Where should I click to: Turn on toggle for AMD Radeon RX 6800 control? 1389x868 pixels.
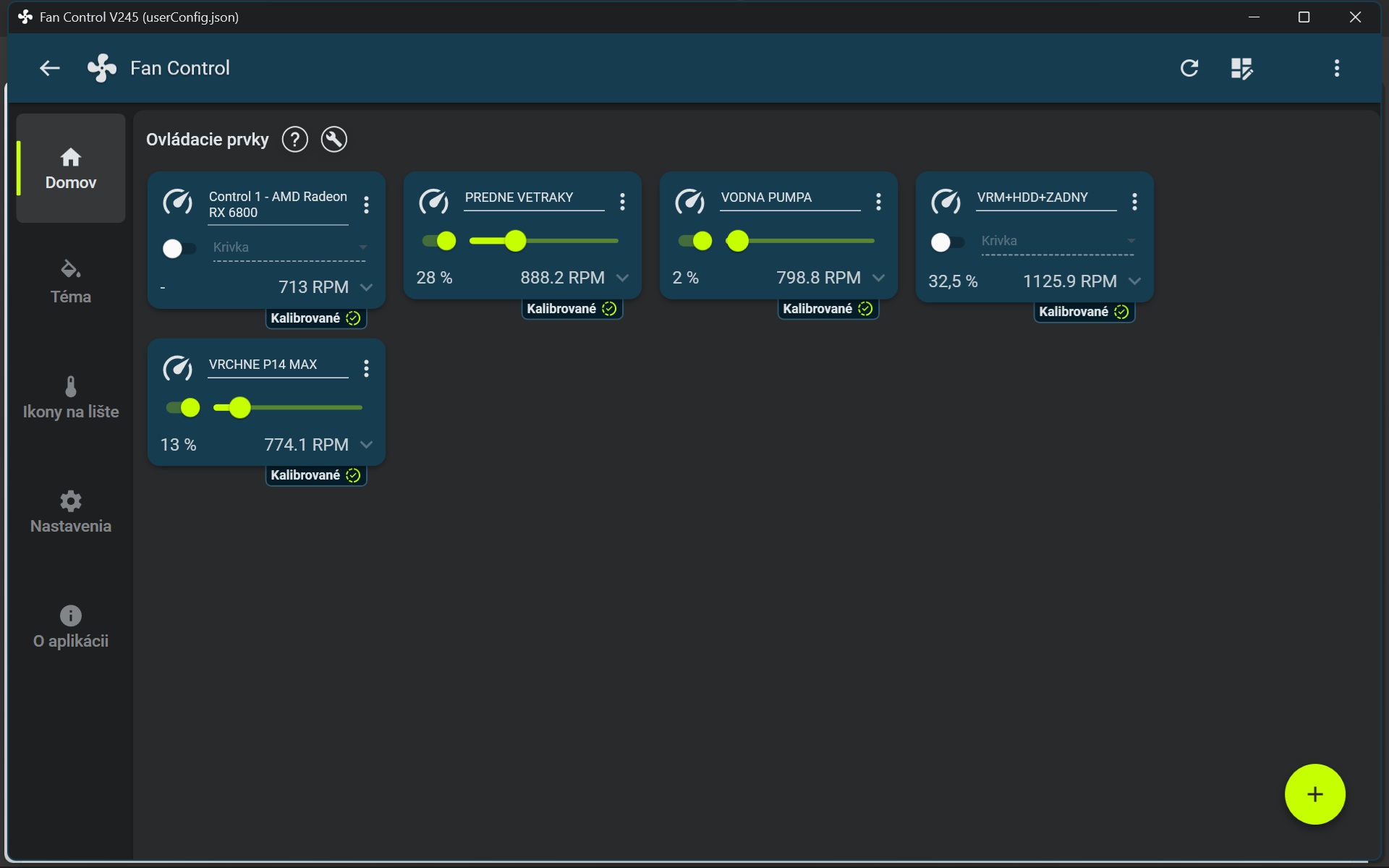[179, 249]
